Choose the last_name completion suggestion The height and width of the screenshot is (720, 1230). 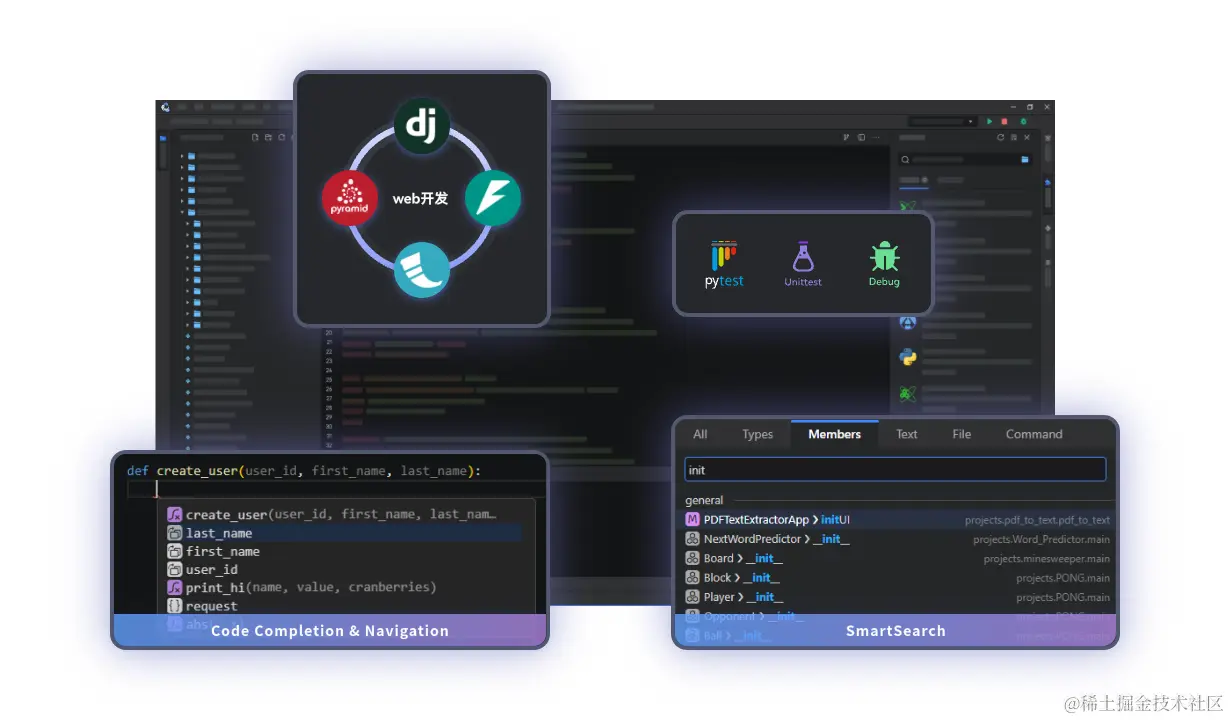tap(344, 533)
